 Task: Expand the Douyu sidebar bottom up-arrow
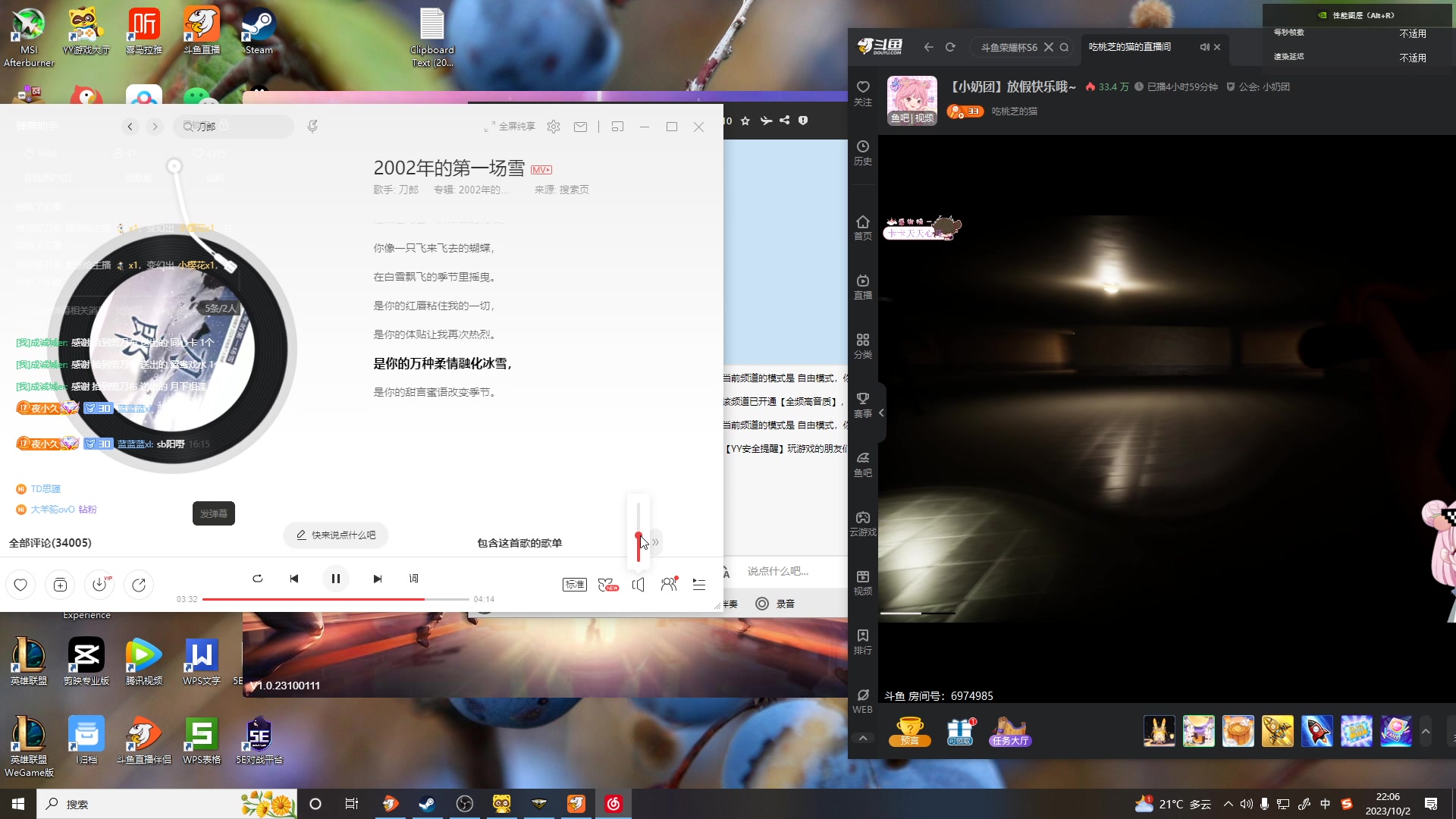pos(863,738)
